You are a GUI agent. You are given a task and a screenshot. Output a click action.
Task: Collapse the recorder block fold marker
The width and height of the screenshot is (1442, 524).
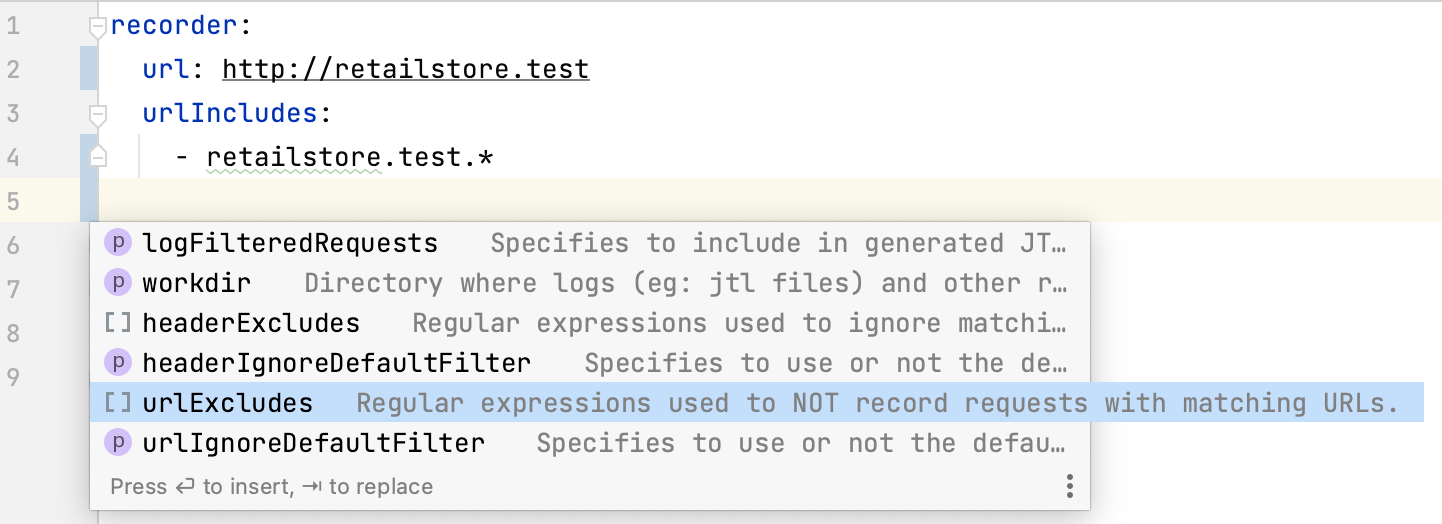97,27
